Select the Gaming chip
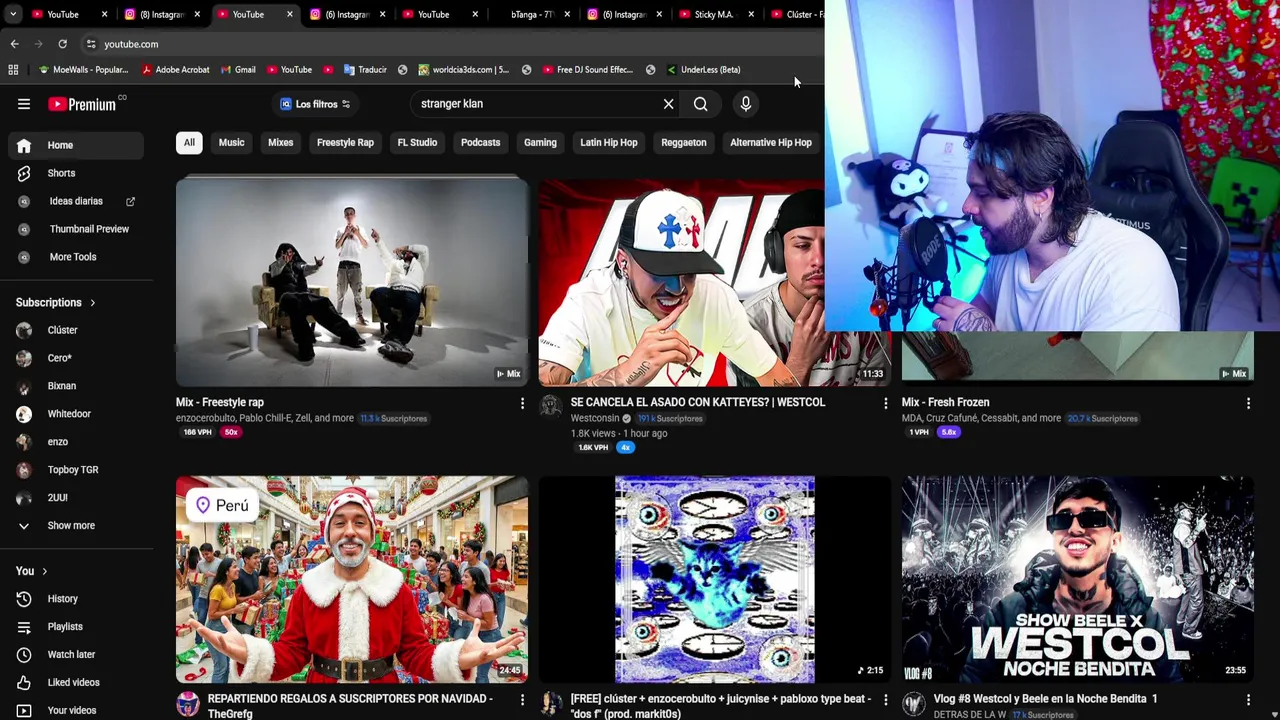1280x720 pixels. (x=540, y=142)
